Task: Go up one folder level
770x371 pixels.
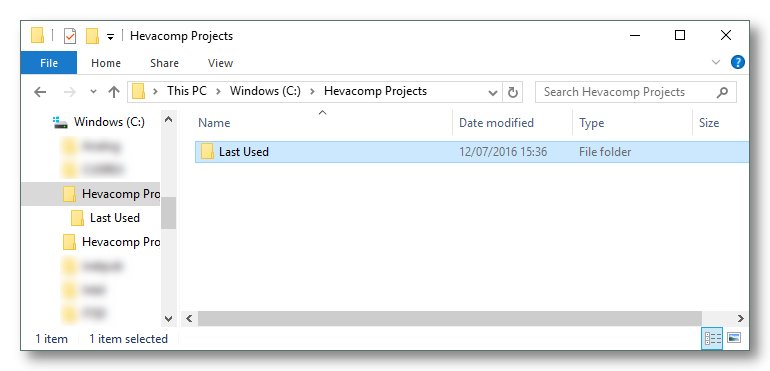Action: coord(114,92)
